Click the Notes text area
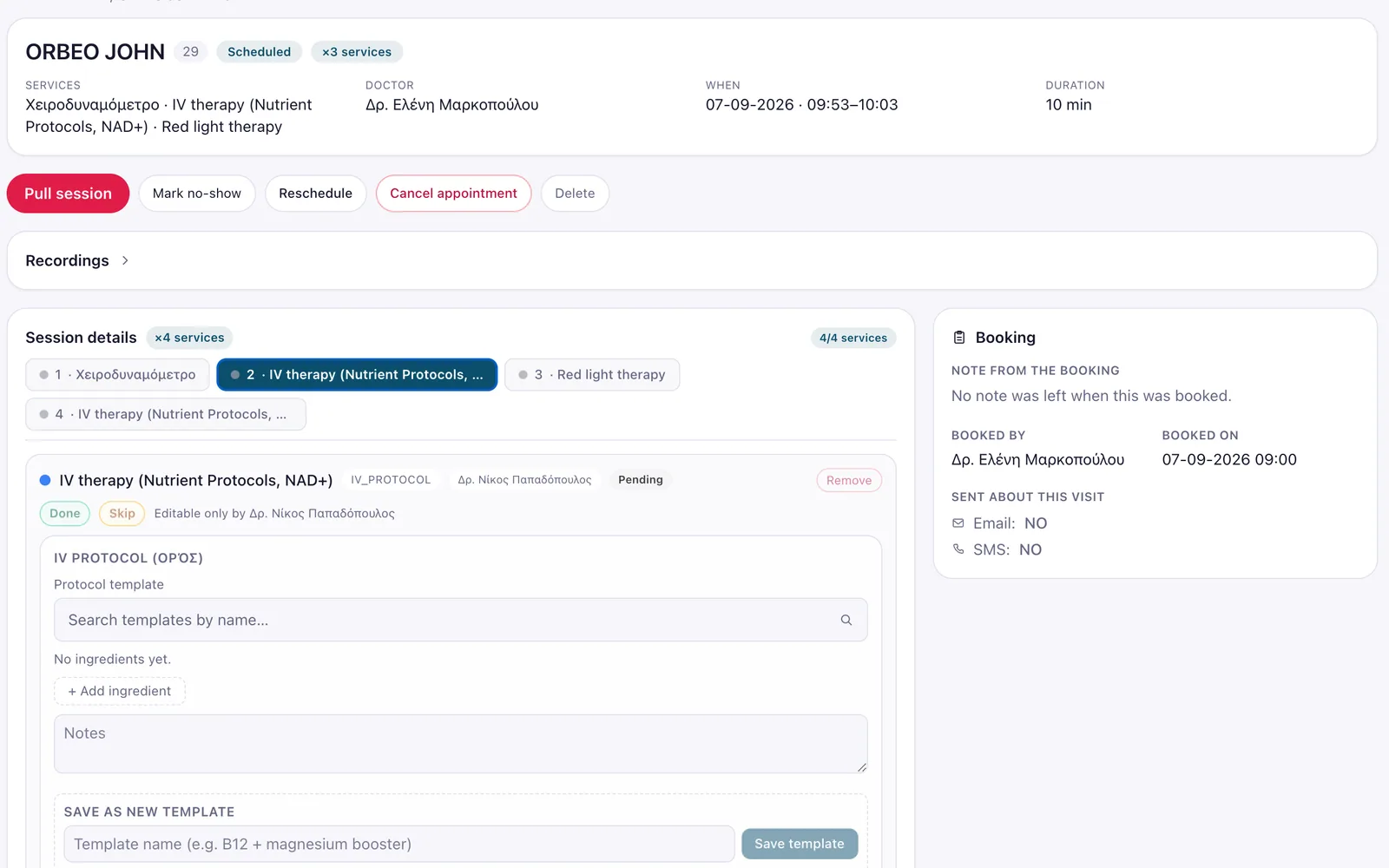This screenshot has width=1389, height=868. coord(461,744)
